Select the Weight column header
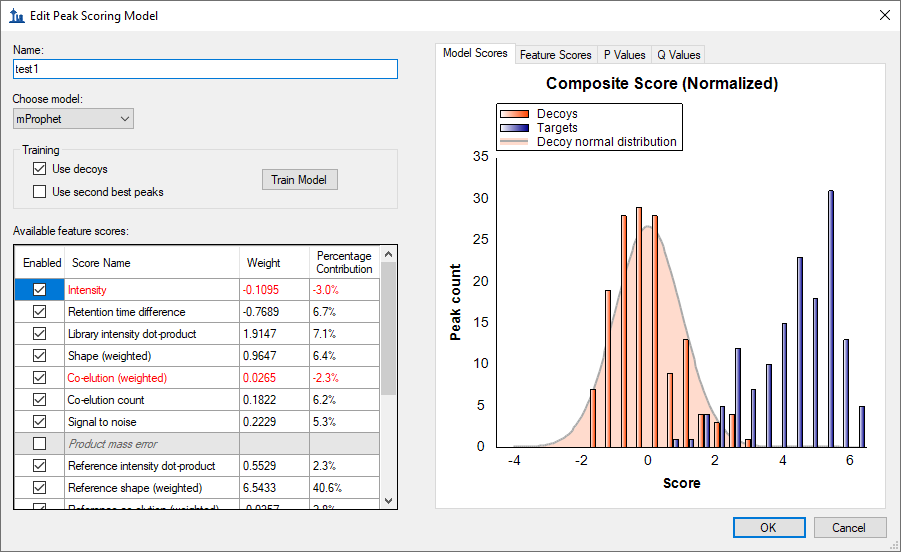This screenshot has height=552, width=901. (x=265, y=263)
